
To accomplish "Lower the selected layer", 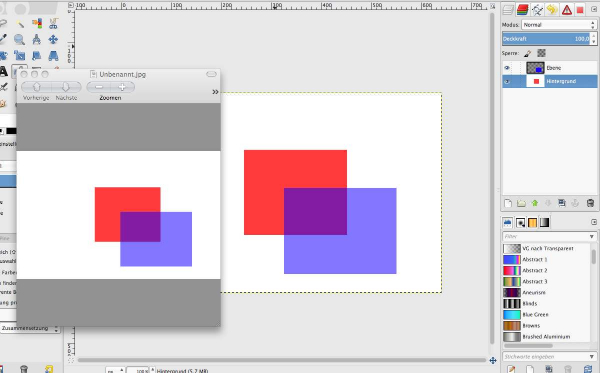I will pos(548,203).
